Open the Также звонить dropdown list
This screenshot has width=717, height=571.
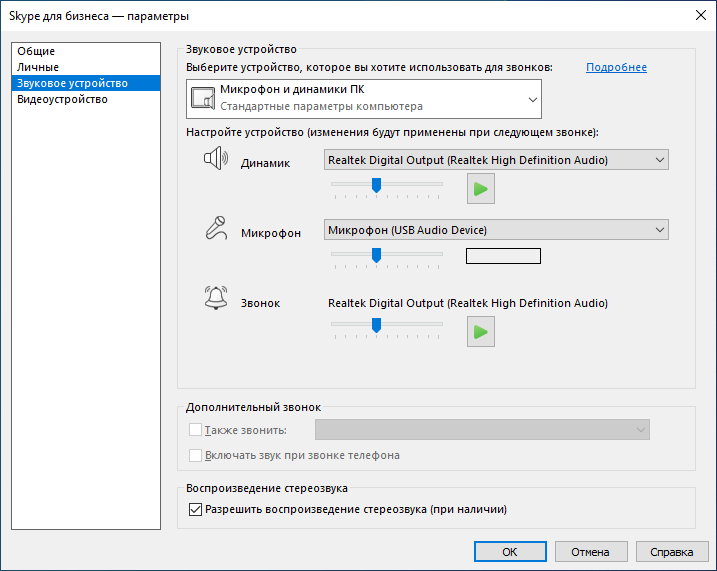tap(482, 430)
